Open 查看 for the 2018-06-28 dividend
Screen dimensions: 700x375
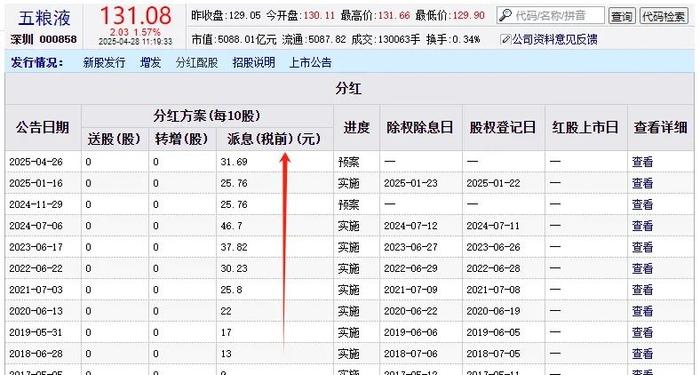click(x=642, y=354)
